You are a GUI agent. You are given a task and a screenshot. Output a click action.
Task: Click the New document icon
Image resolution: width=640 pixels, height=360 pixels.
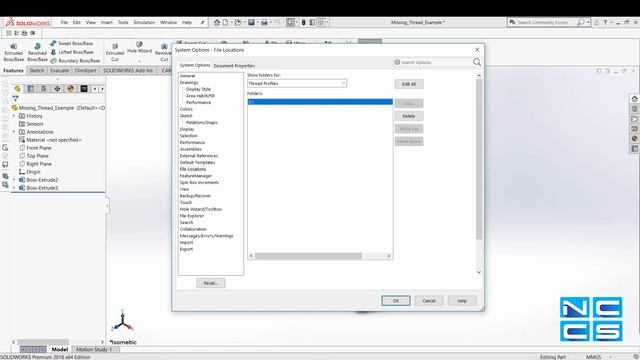coord(225,22)
